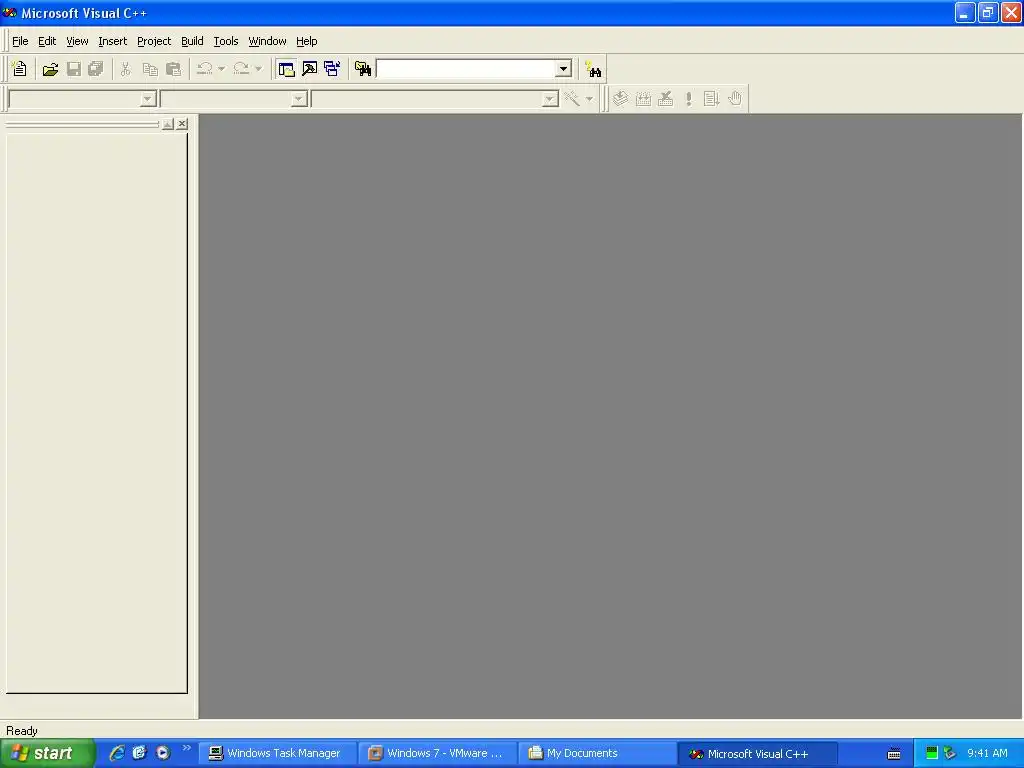Open the Window List icon
Image resolution: width=1024 pixels, height=768 pixels.
coord(332,69)
